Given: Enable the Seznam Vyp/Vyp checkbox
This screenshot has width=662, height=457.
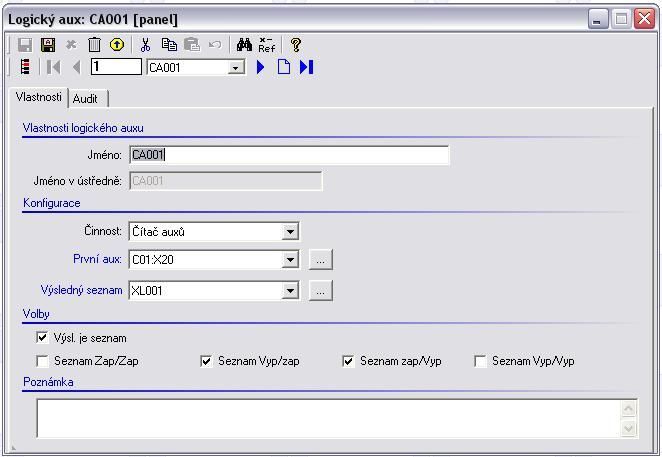Looking at the screenshot, I should point(480,361).
